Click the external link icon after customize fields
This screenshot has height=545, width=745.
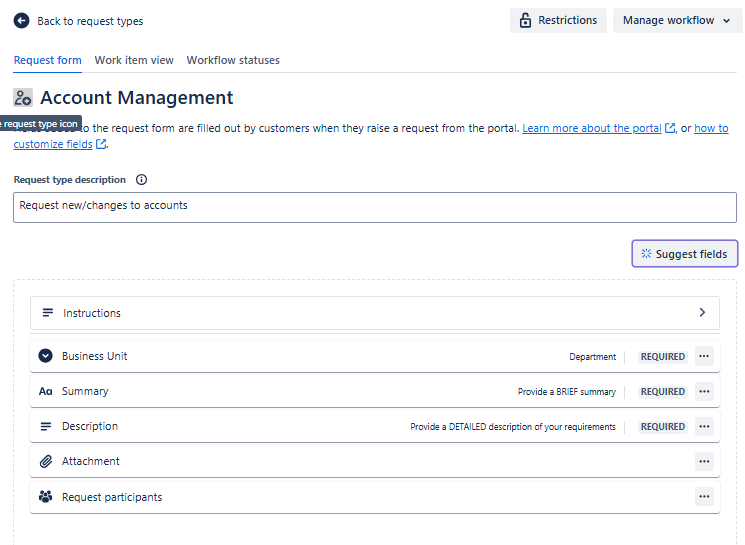pyautogui.click(x=101, y=144)
